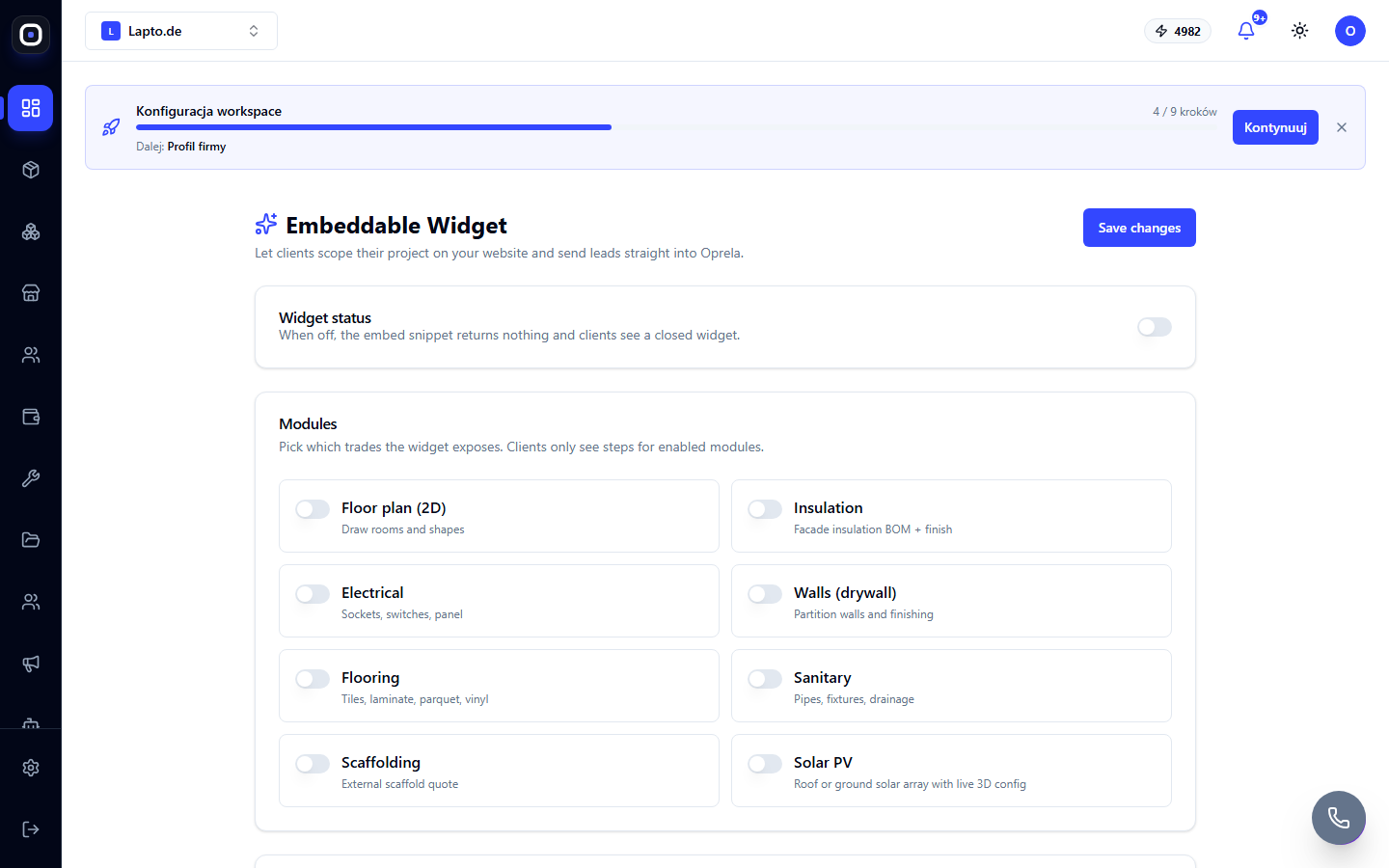Click the logout icon in sidebar
The image size is (1389, 868).
click(x=31, y=829)
